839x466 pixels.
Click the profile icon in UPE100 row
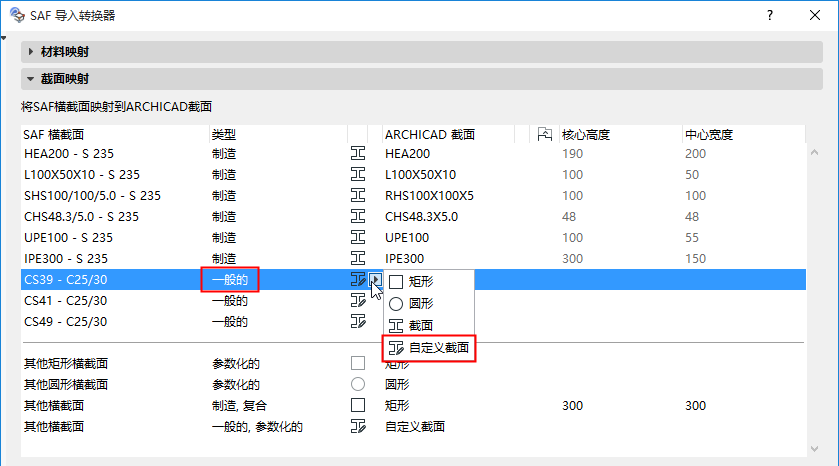(x=358, y=237)
